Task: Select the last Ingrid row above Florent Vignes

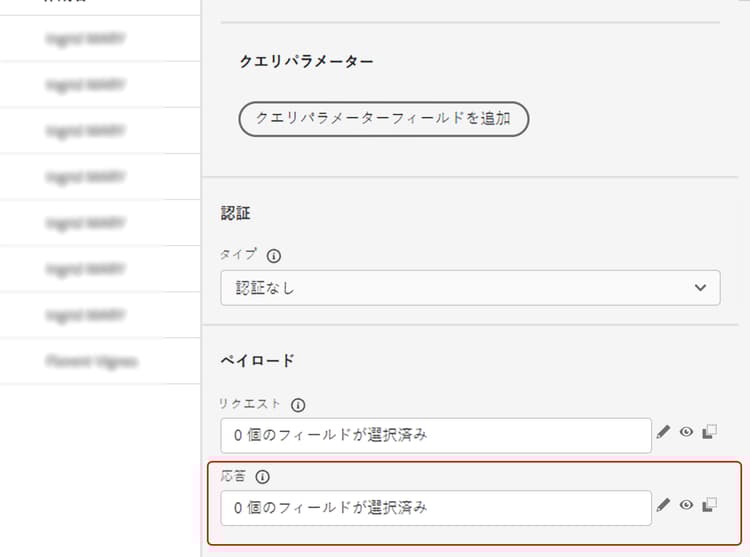Action: 85,315
